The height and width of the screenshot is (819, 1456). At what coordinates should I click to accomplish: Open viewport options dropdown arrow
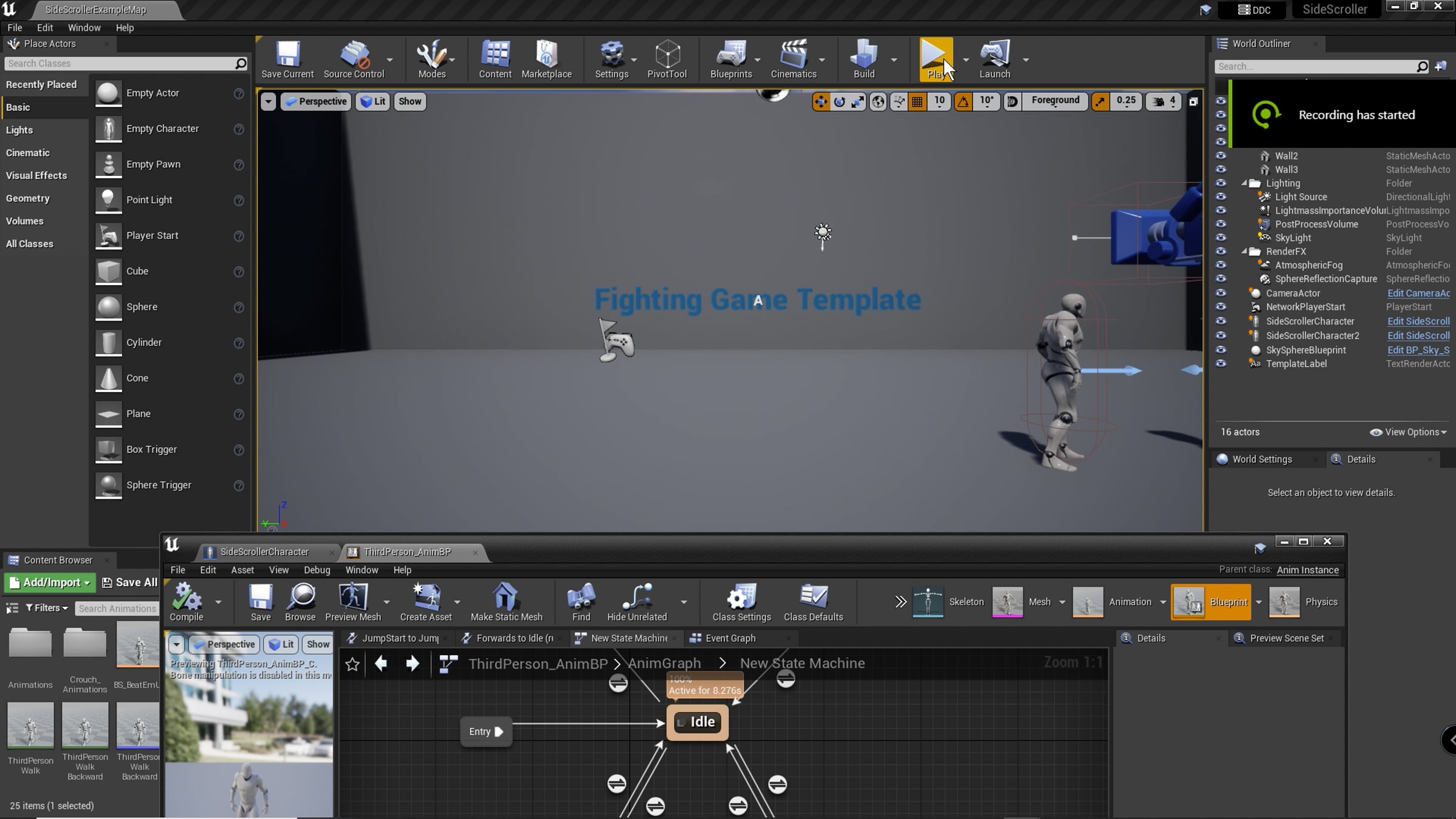(268, 101)
